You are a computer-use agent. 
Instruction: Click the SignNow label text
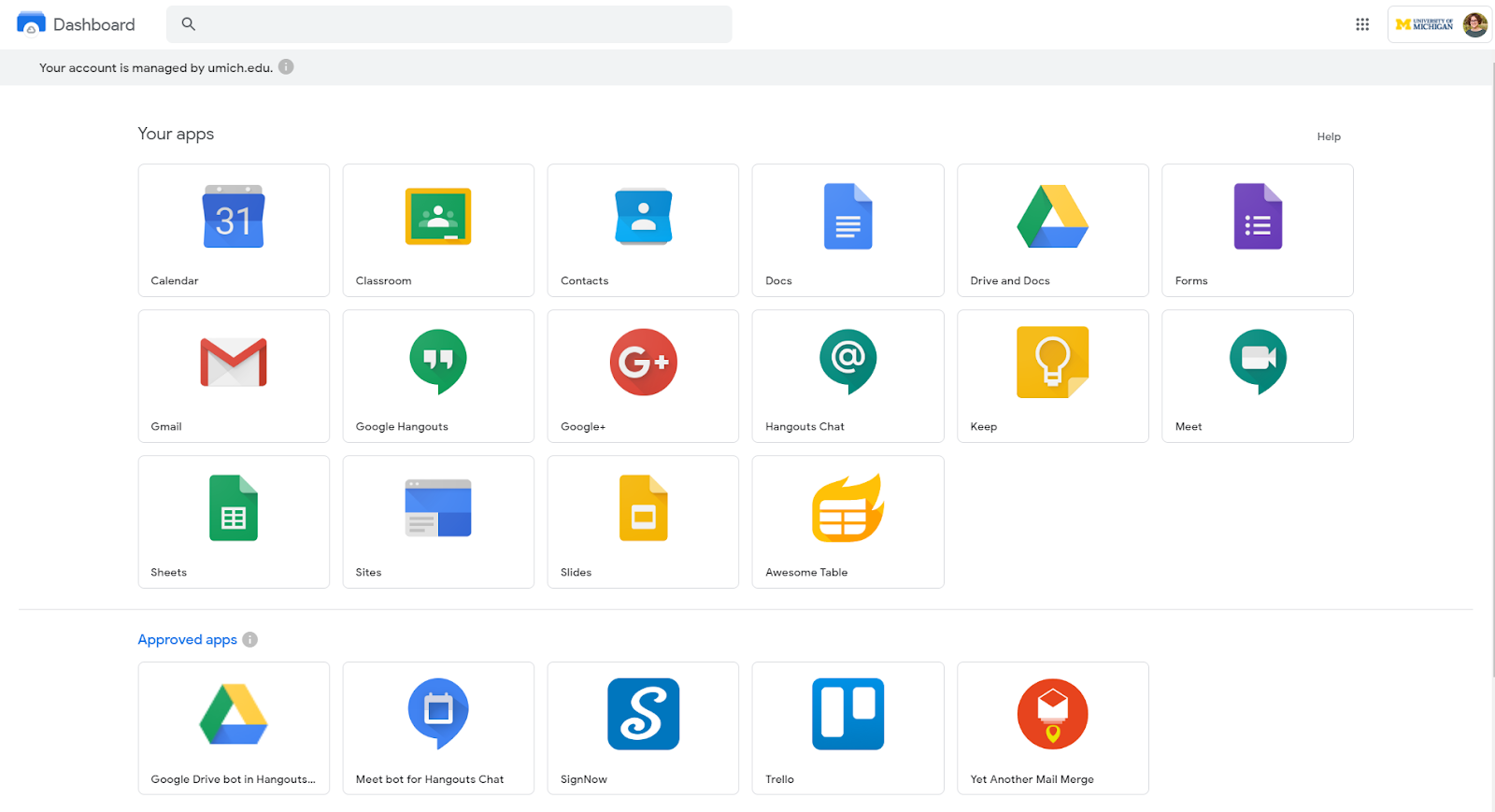pos(584,779)
